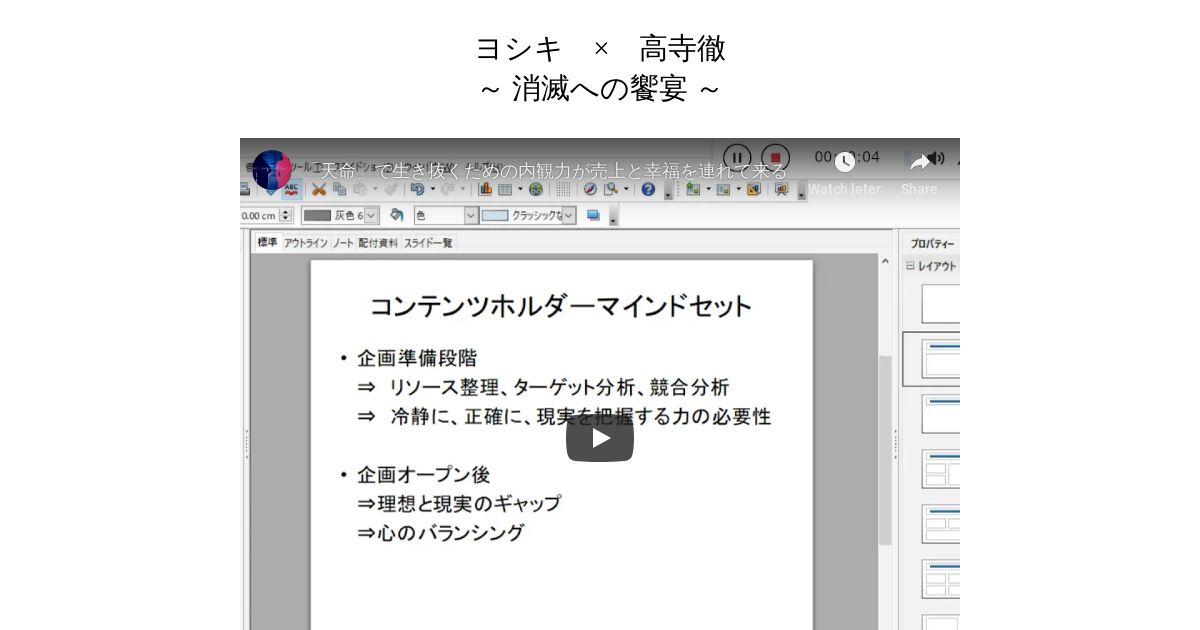
Task: Click the Copy icon in toolbar
Action: (340, 189)
